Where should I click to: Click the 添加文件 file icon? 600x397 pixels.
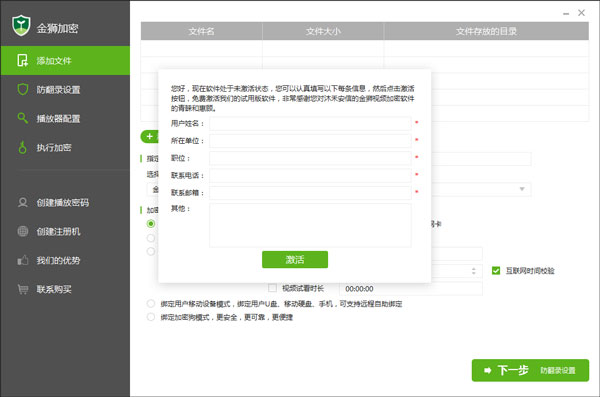coord(22,60)
